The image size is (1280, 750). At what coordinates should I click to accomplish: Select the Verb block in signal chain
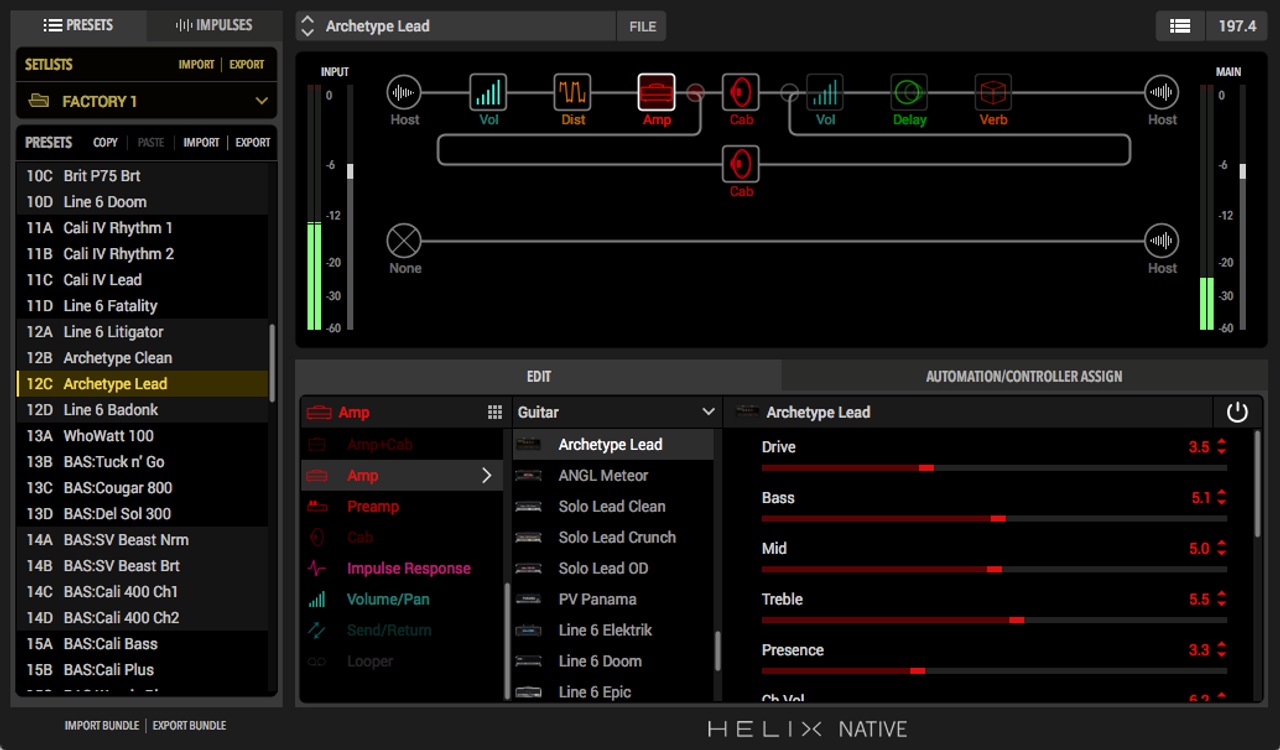point(993,93)
